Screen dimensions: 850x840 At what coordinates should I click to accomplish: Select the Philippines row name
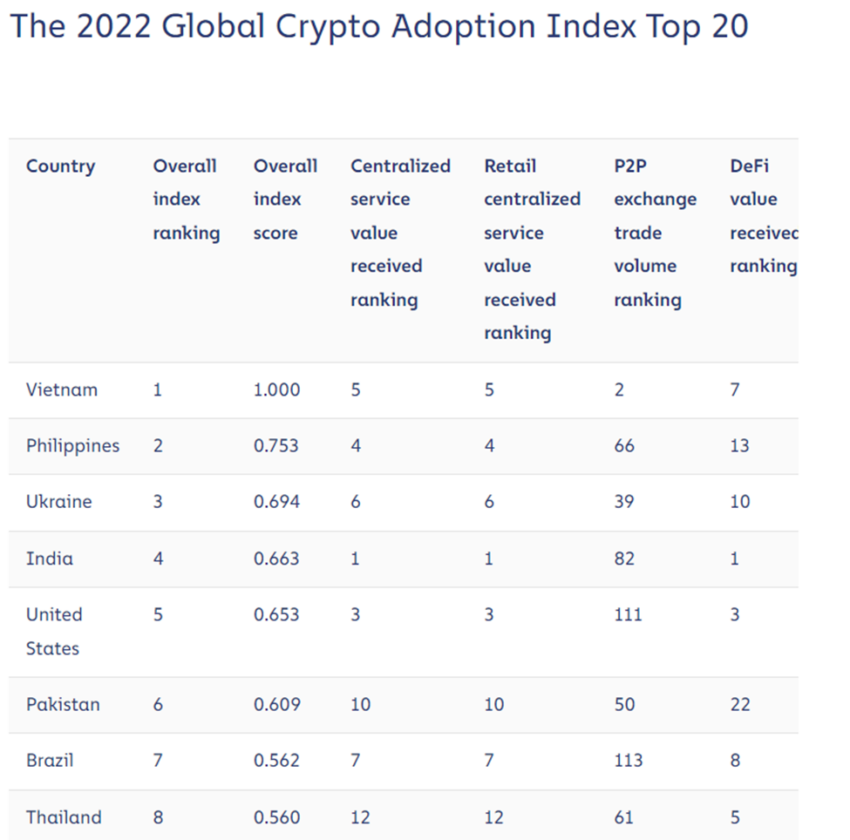pos(73,446)
